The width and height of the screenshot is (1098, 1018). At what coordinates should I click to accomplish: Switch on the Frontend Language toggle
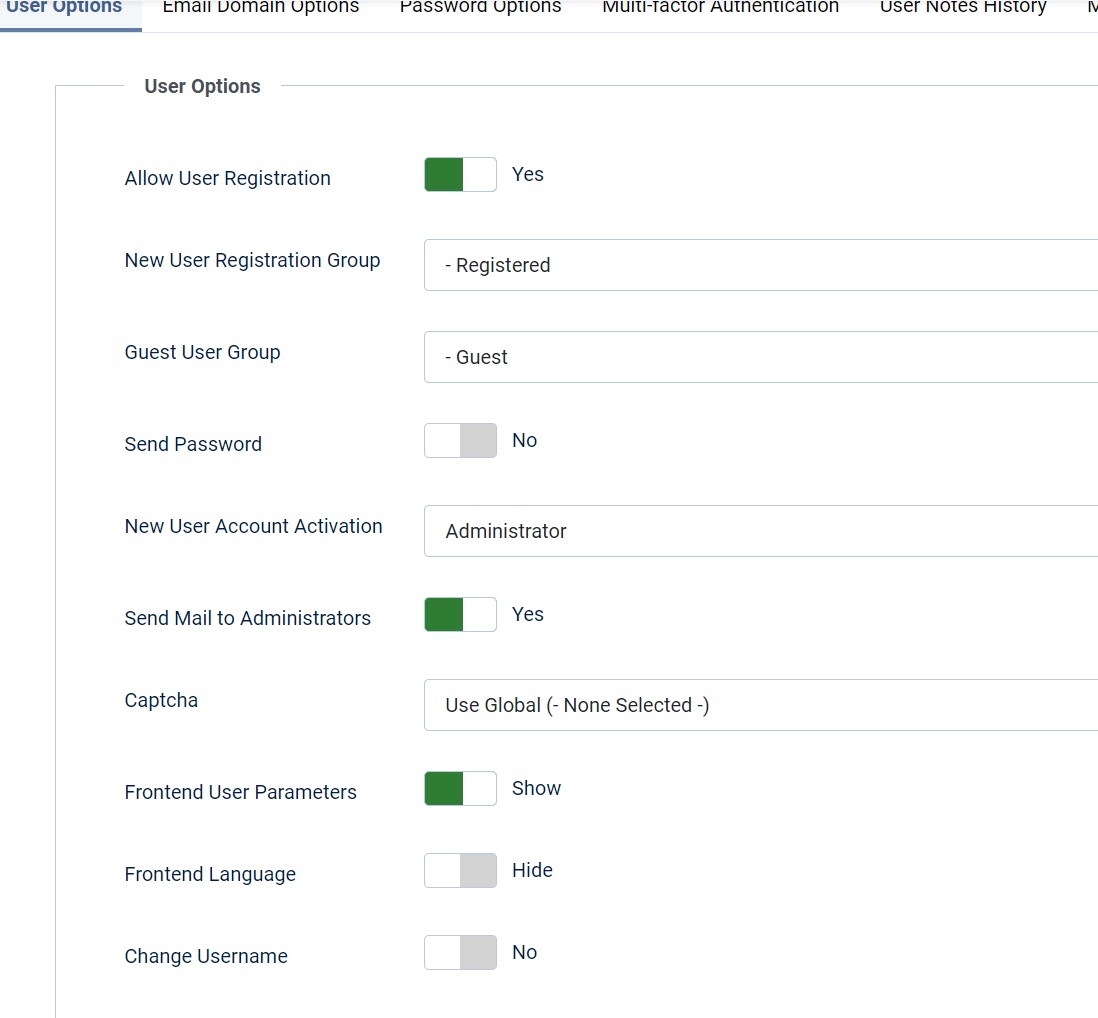pyautogui.click(x=460, y=871)
